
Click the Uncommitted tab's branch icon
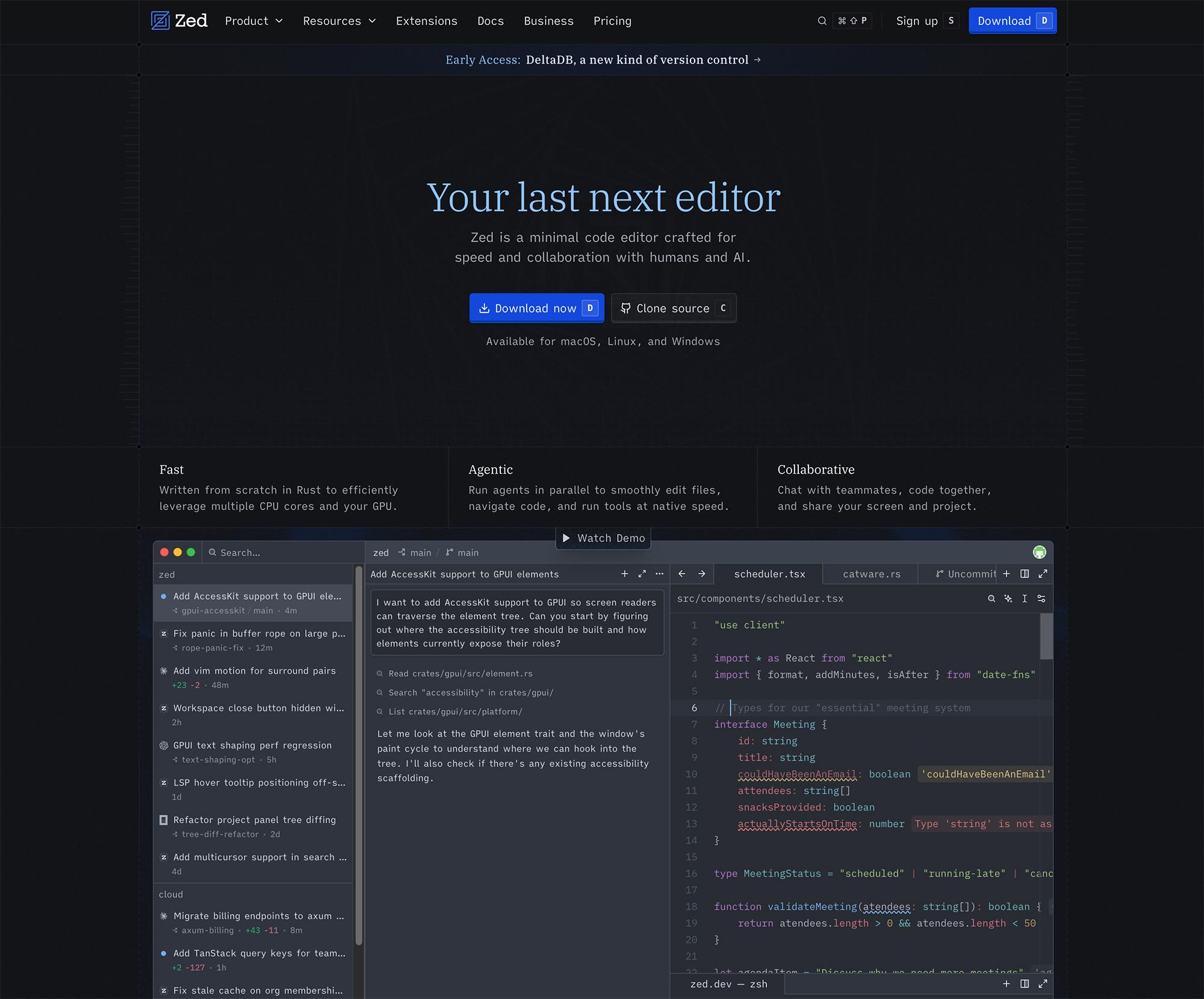click(940, 574)
